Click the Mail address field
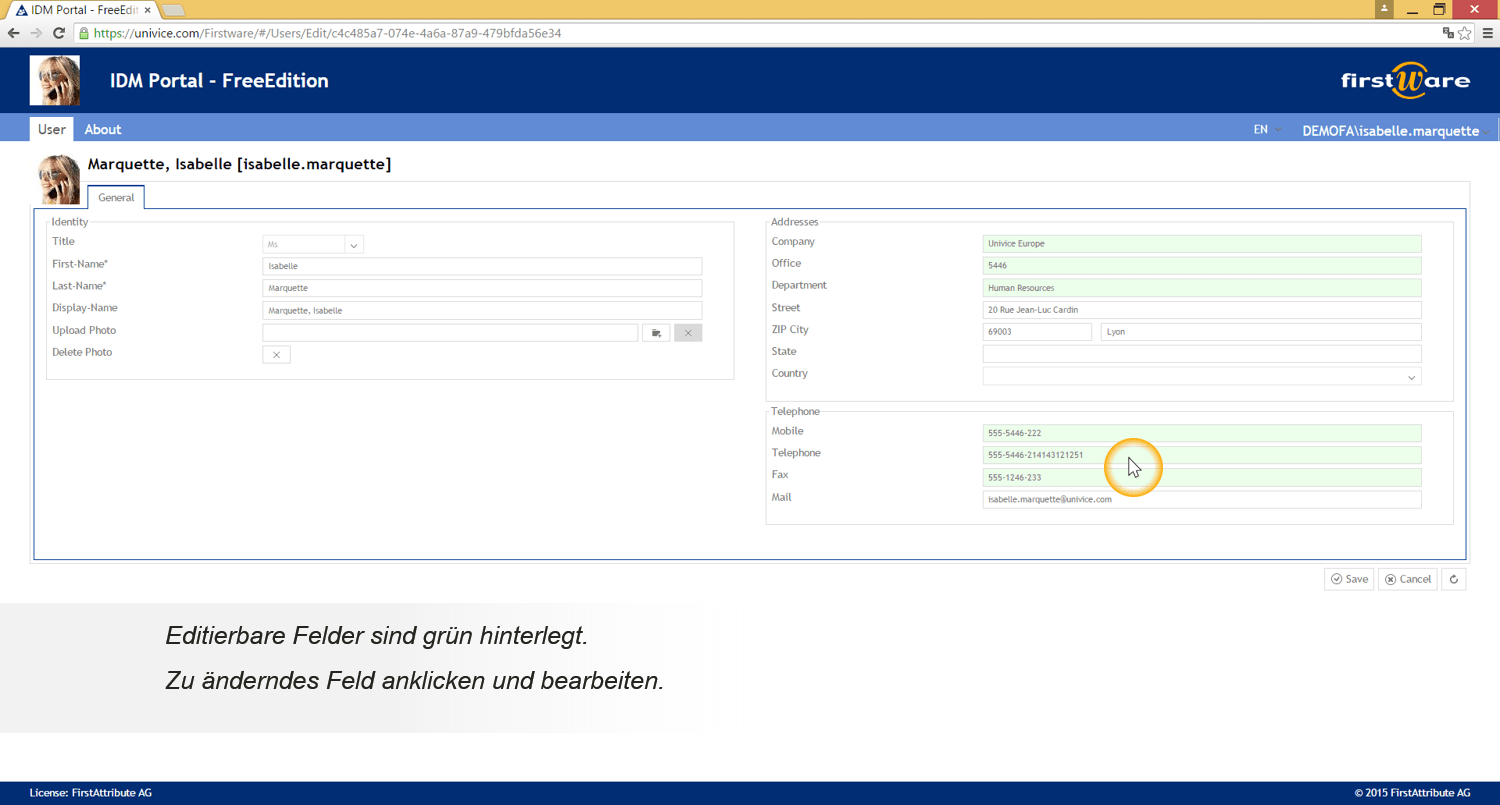The image size is (1500, 805). (1202, 499)
